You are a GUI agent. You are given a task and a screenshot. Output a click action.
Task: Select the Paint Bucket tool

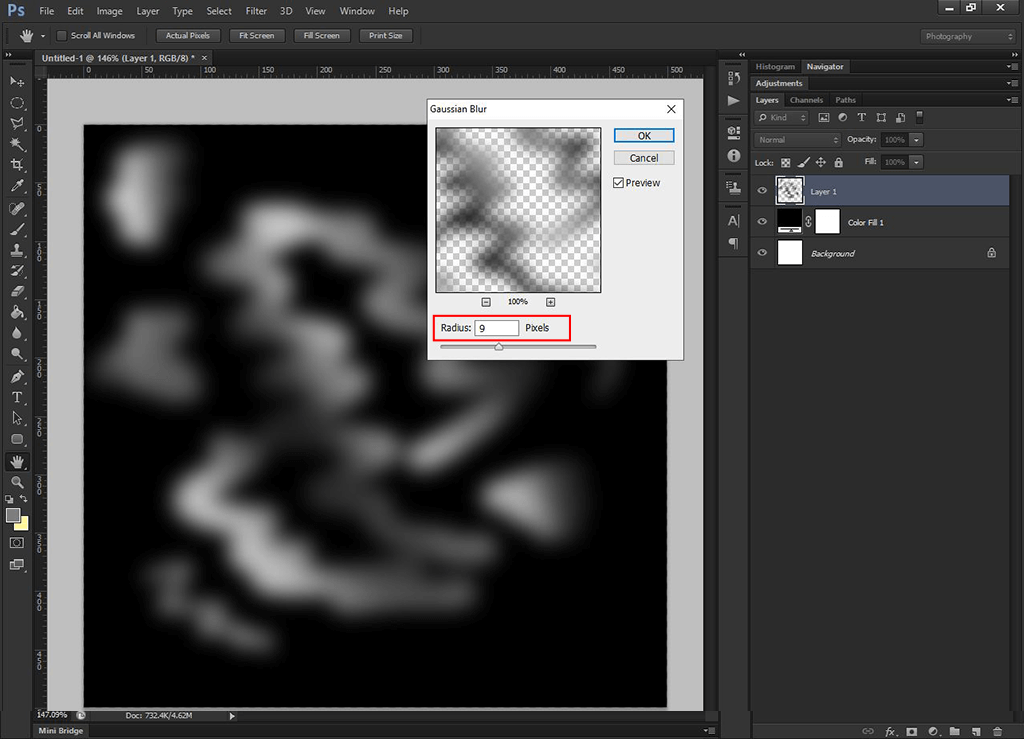pyautogui.click(x=17, y=313)
